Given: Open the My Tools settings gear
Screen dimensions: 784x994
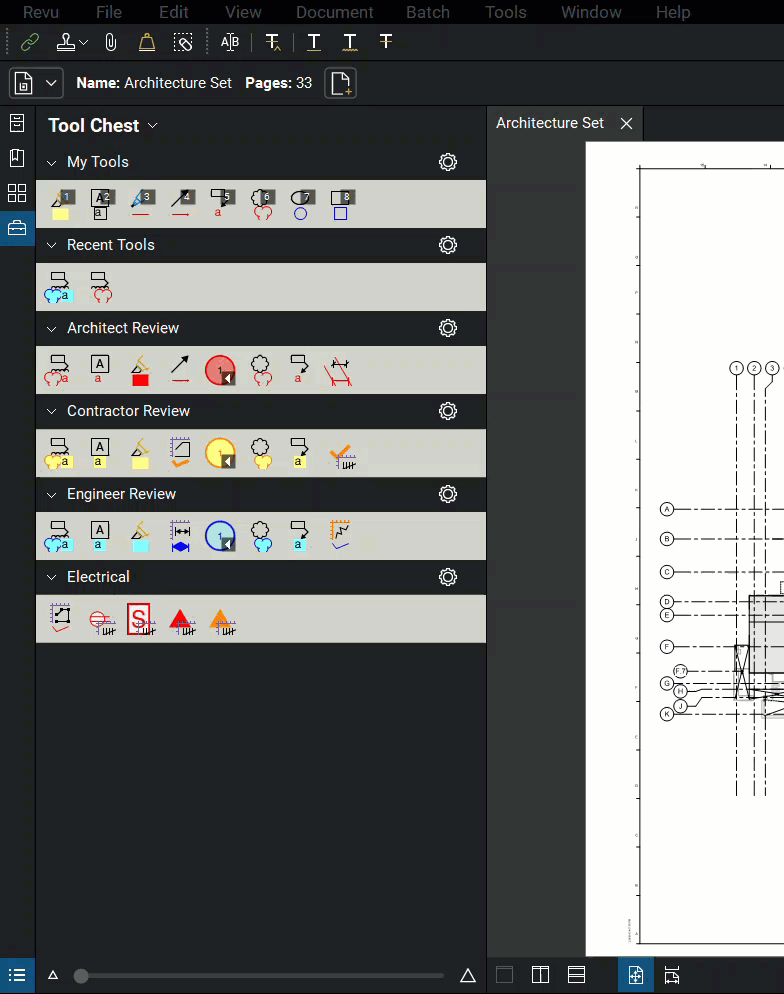Looking at the screenshot, I should click(448, 162).
